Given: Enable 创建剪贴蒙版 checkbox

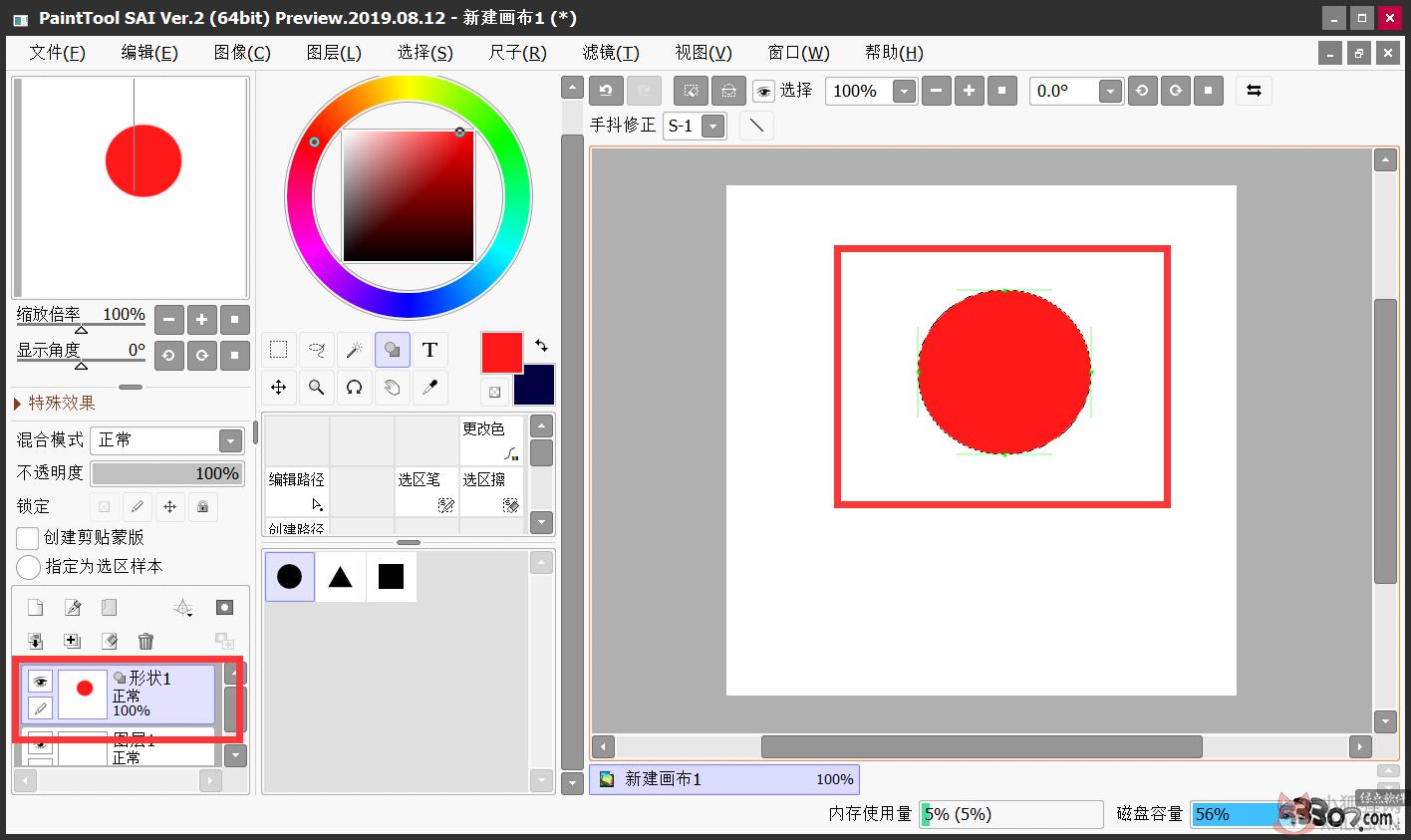Looking at the screenshot, I should [x=28, y=538].
